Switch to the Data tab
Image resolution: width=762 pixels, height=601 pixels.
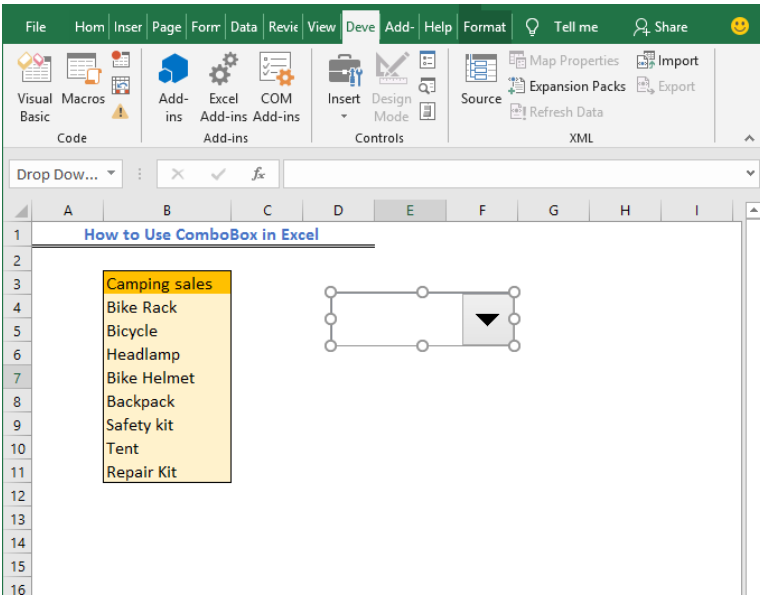point(243,27)
